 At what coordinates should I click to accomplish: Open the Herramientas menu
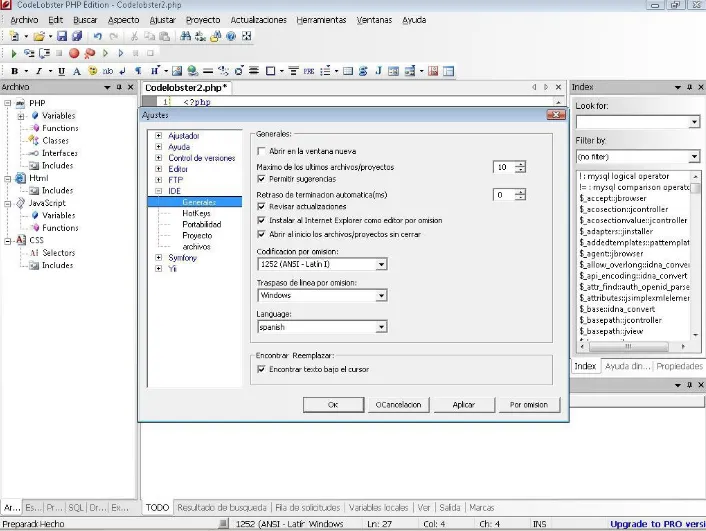pyautogui.click(x=321, y=20)
